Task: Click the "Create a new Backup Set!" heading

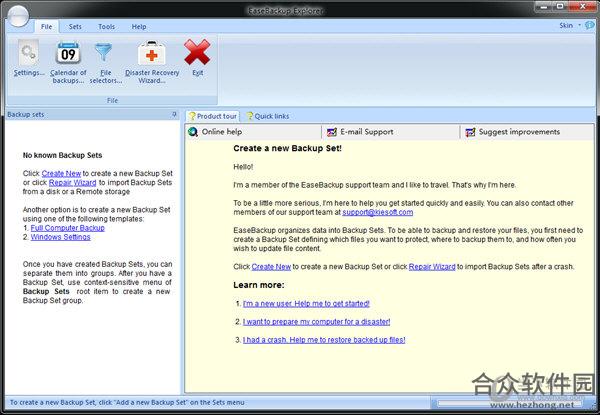Action: pyautogui.click(x=287, y=148)
